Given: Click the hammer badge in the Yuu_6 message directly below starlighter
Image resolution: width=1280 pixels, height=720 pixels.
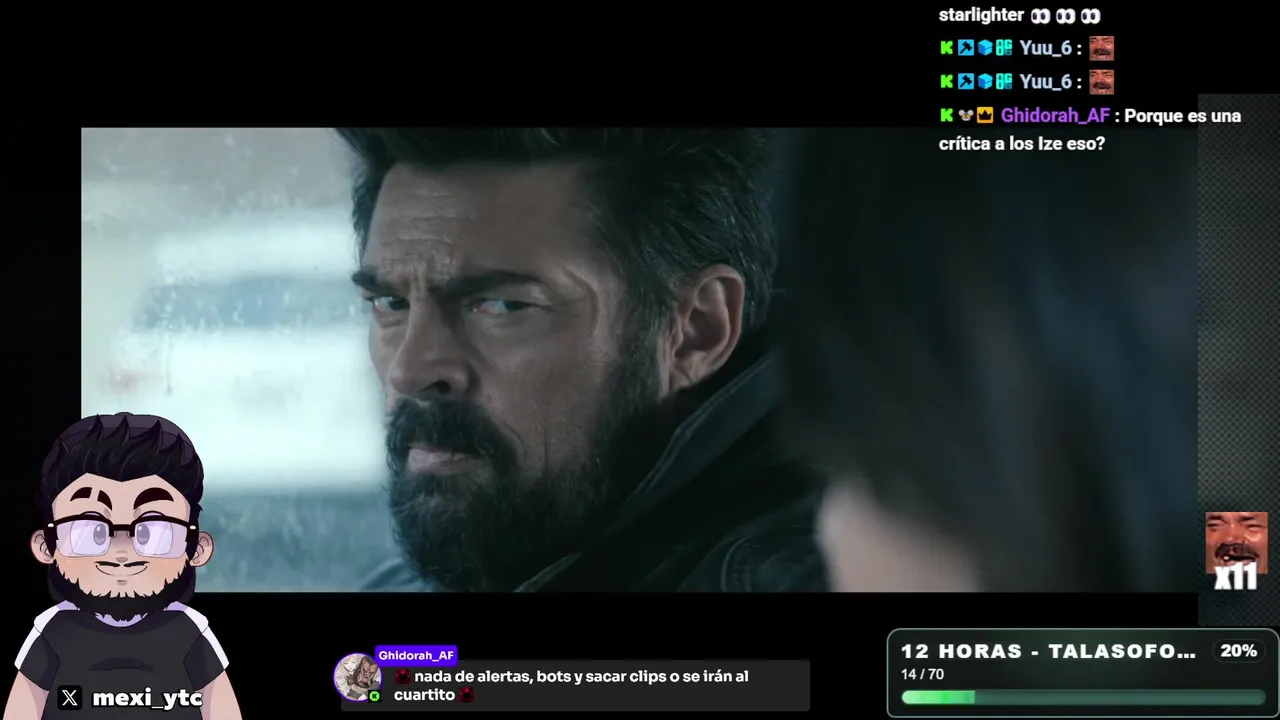Looking at the screenshot, I should click(x=965, y=48).
